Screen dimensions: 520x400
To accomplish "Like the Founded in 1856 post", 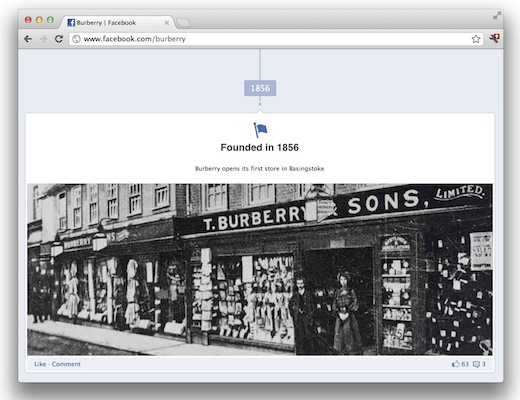I will [x=40, y=364].
